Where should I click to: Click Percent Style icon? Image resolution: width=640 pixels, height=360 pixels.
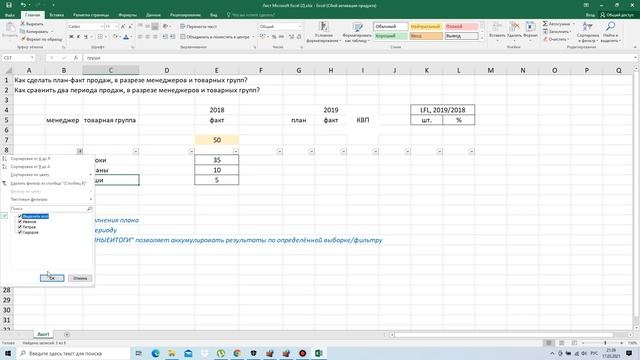[x=274, y=37]
